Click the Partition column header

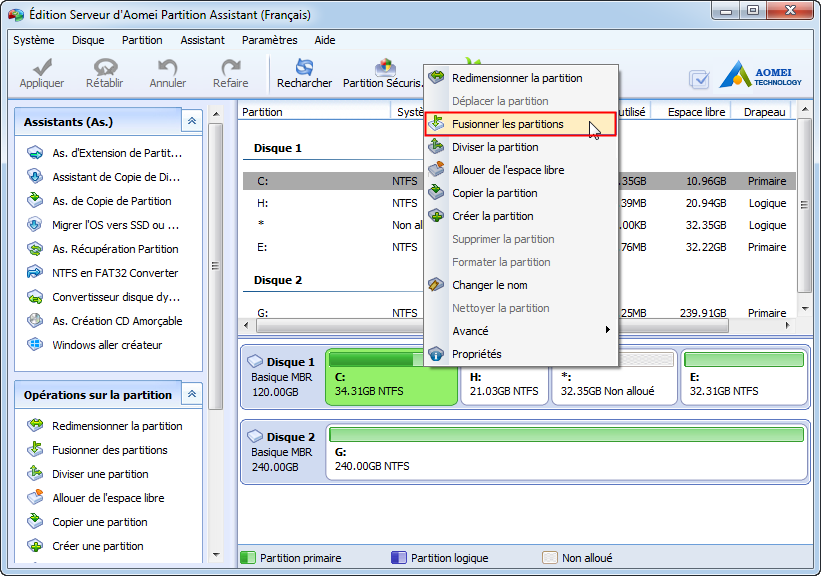315,112
